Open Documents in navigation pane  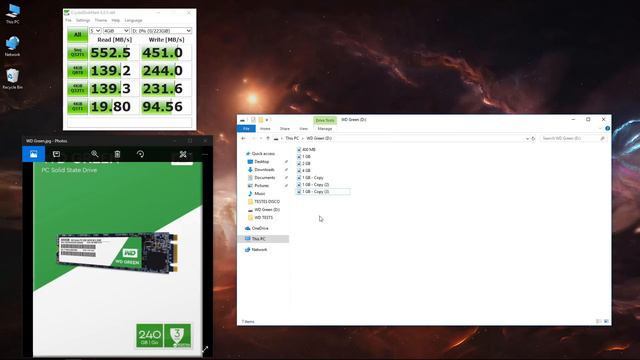pyautogui.click(x=262, y=178)
